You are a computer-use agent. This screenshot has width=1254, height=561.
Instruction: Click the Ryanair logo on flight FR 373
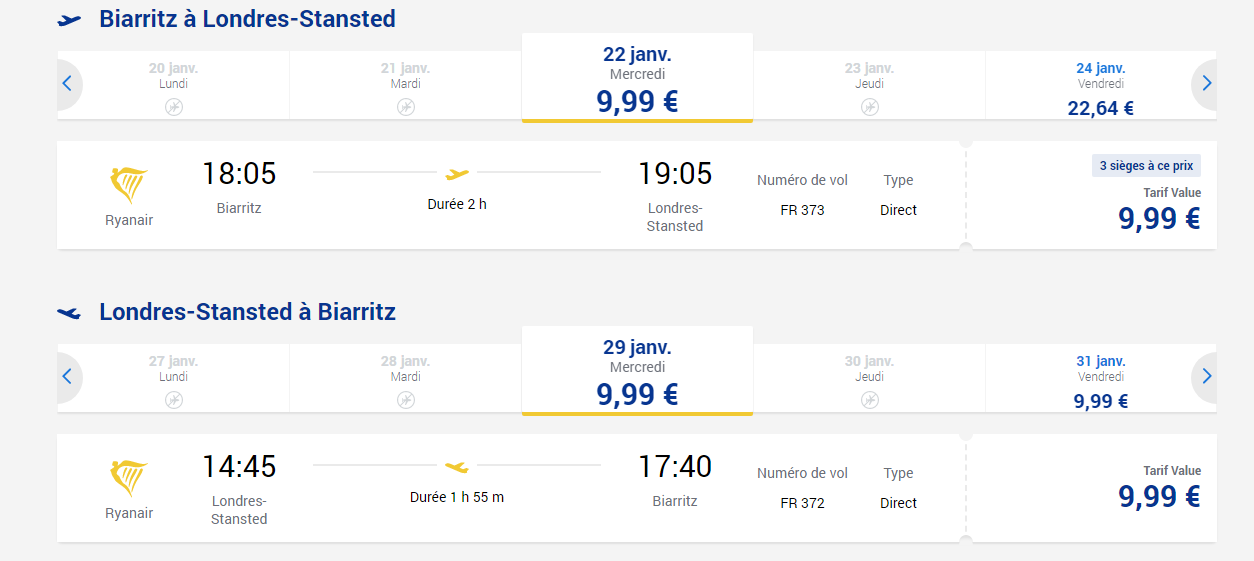(x=129, y=186)
